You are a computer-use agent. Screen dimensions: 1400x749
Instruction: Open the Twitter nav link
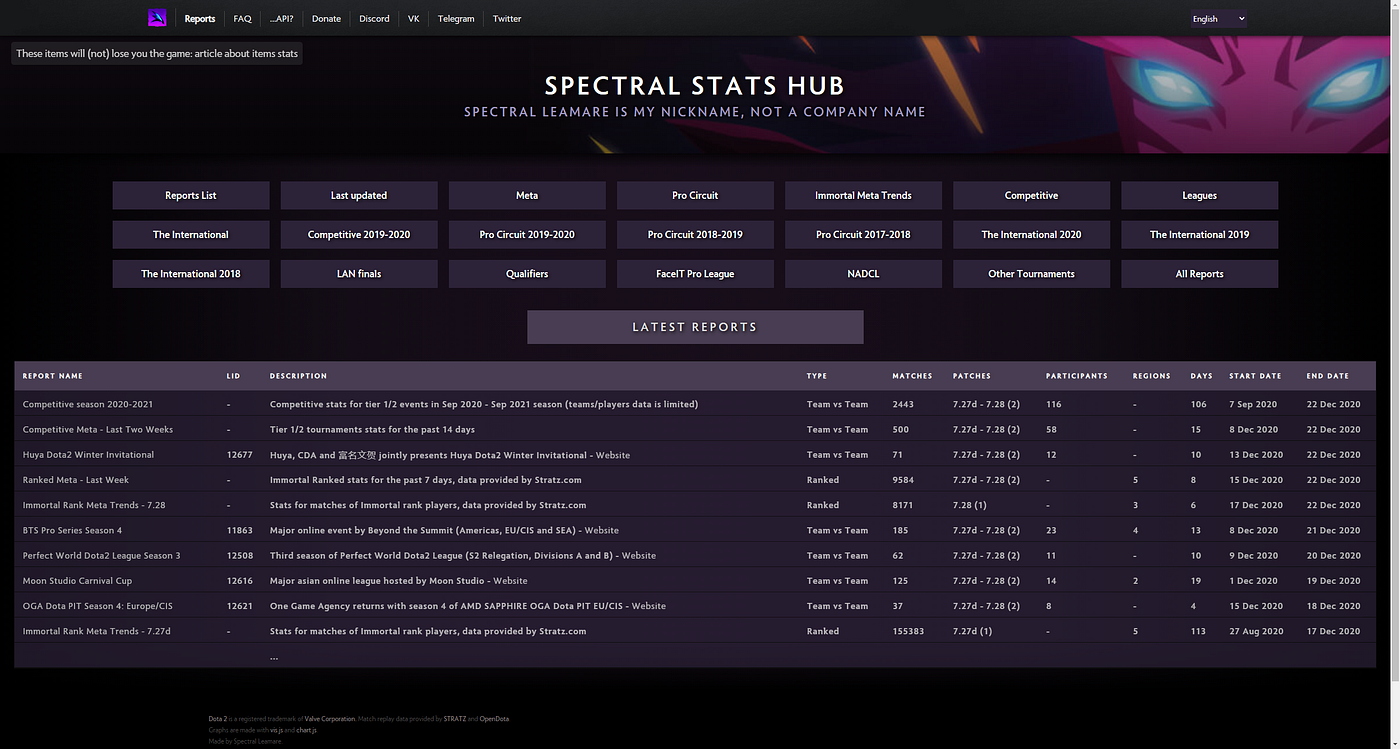click(507, 19)
